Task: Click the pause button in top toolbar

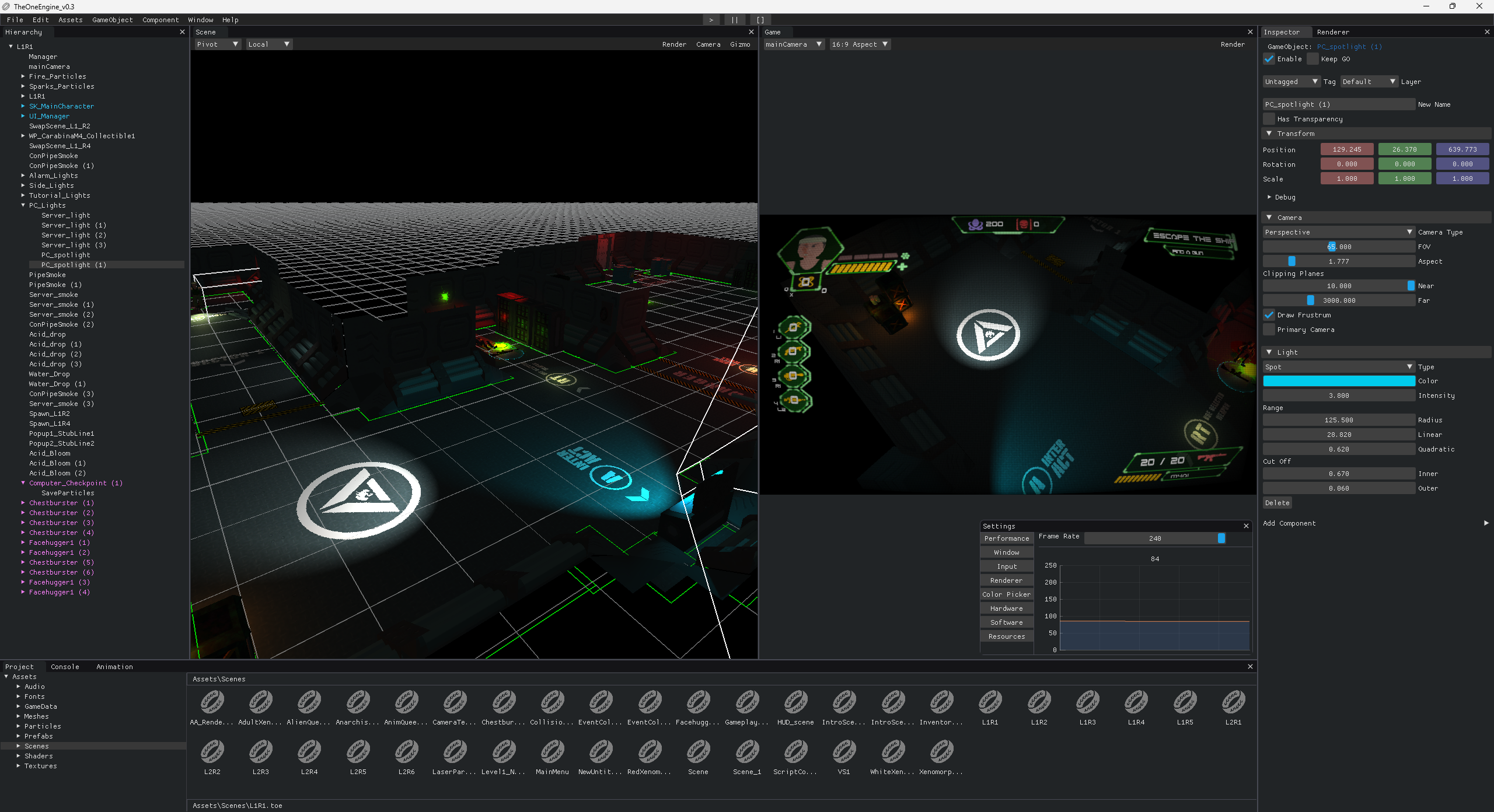Action: [x=735, y=20]
